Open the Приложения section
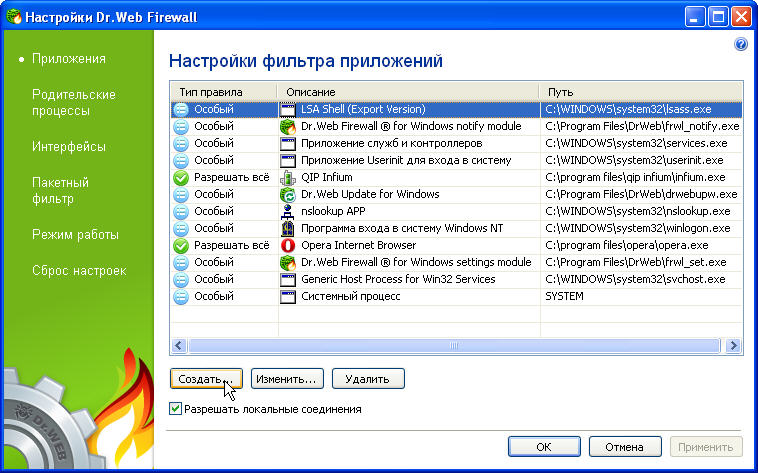The image size is (758, 473). point(69,59)
